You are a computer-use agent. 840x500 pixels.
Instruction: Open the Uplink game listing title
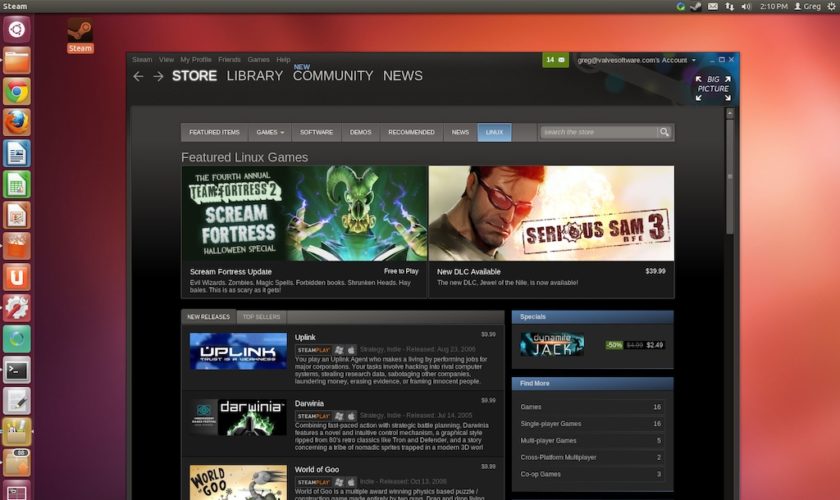[x=305, y=337]
